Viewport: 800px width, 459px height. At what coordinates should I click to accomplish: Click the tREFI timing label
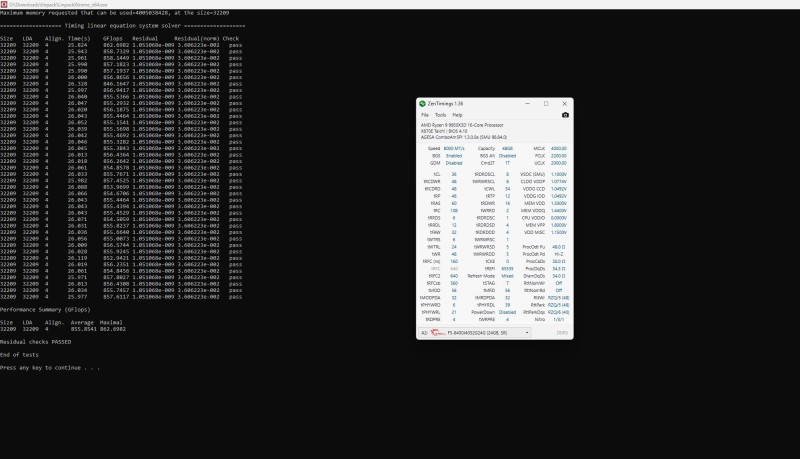490,269
